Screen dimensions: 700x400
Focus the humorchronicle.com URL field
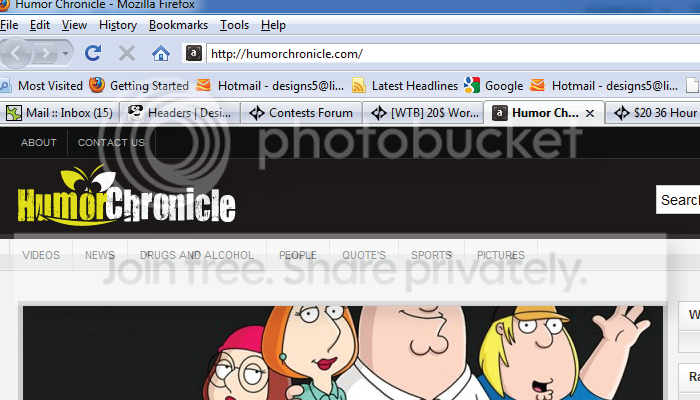pyautogui.click(x=453, y=54)
